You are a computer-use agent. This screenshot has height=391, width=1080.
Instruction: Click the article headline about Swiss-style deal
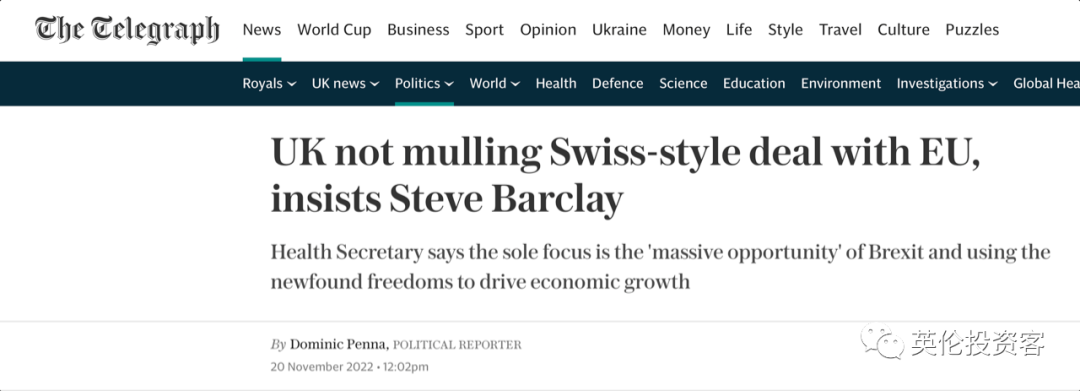tap(625, 175)
